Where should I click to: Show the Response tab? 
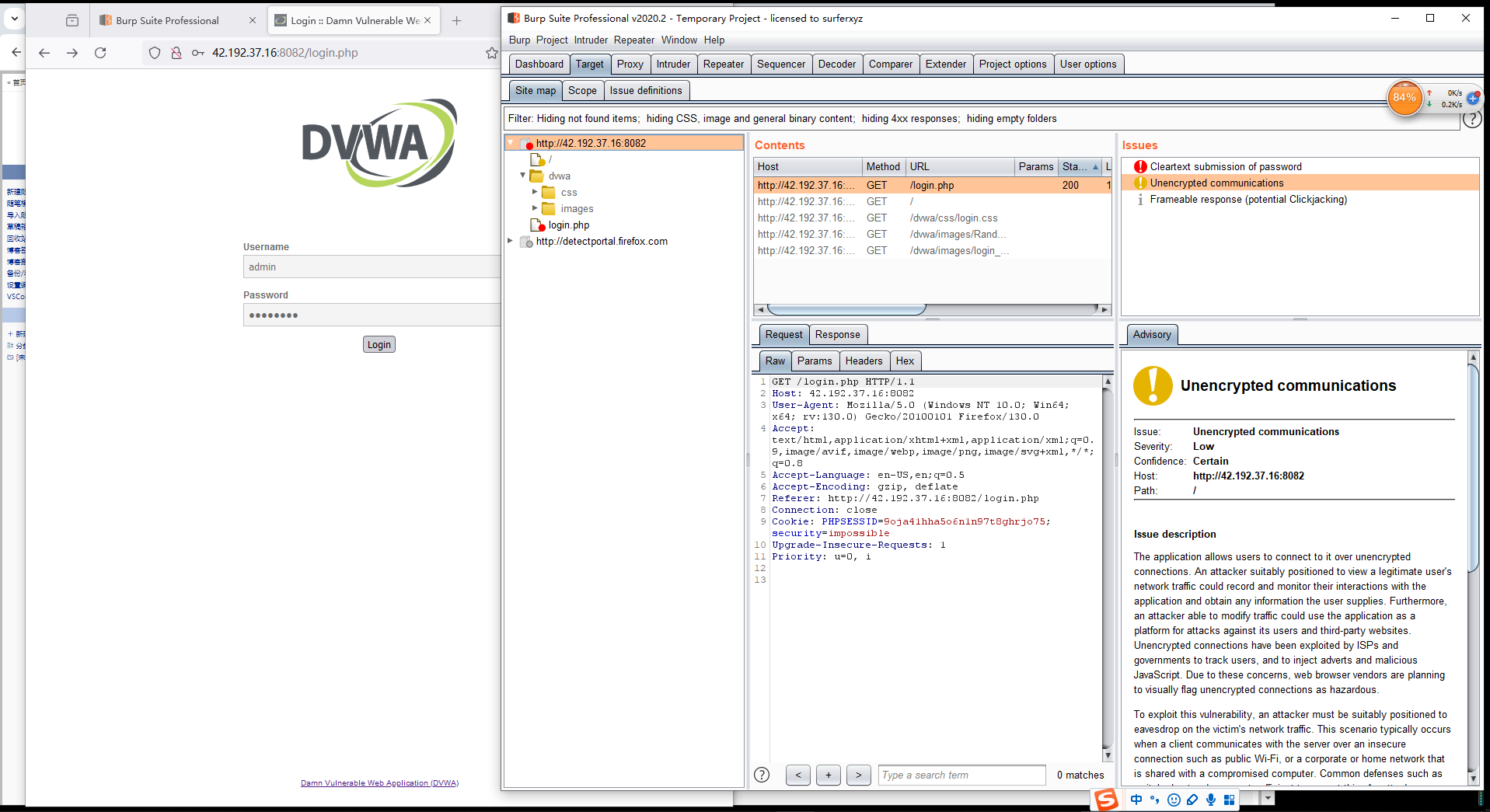(x=838, y=335)
